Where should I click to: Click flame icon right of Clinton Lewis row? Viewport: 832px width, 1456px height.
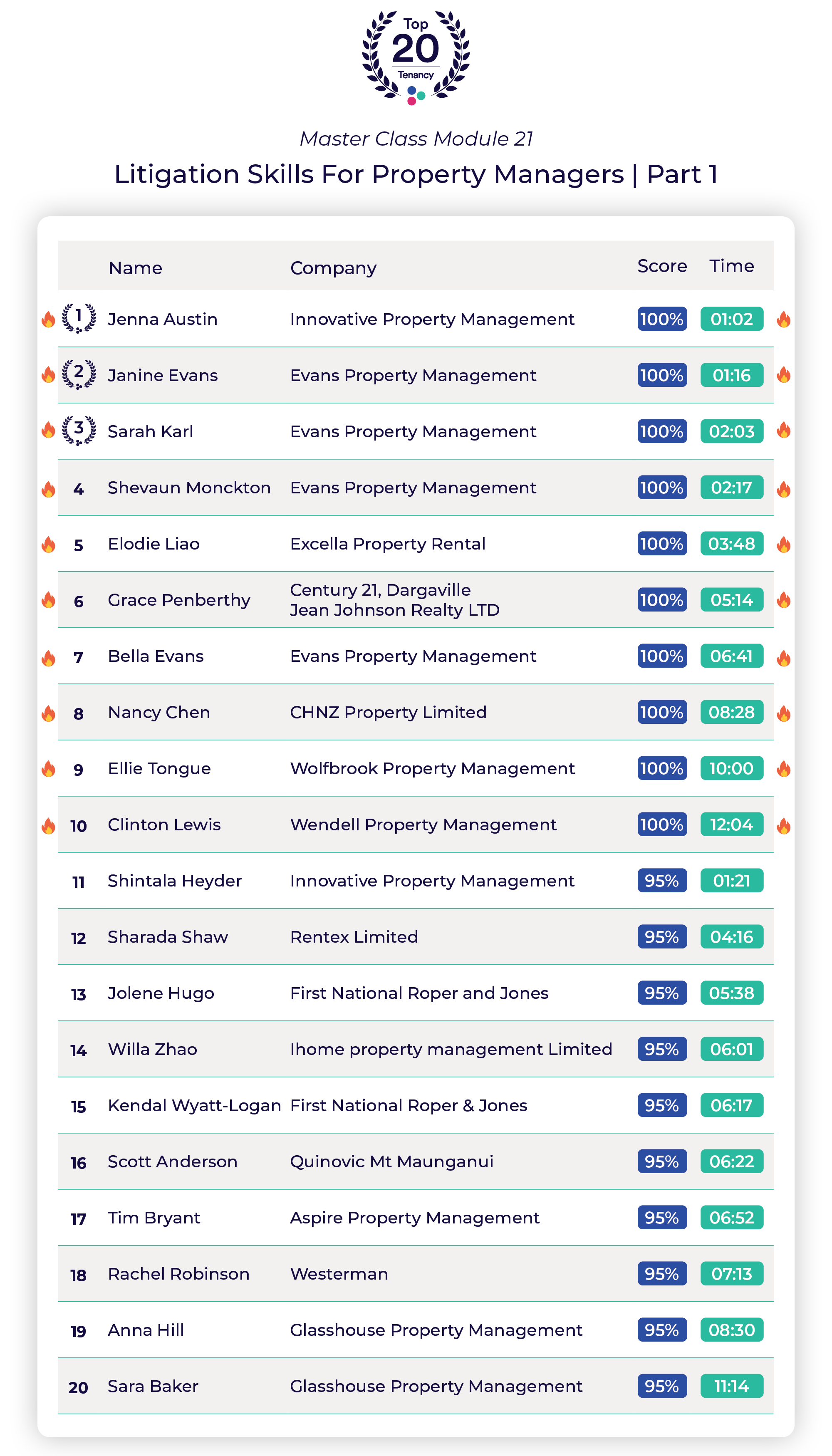coord(783,826)
